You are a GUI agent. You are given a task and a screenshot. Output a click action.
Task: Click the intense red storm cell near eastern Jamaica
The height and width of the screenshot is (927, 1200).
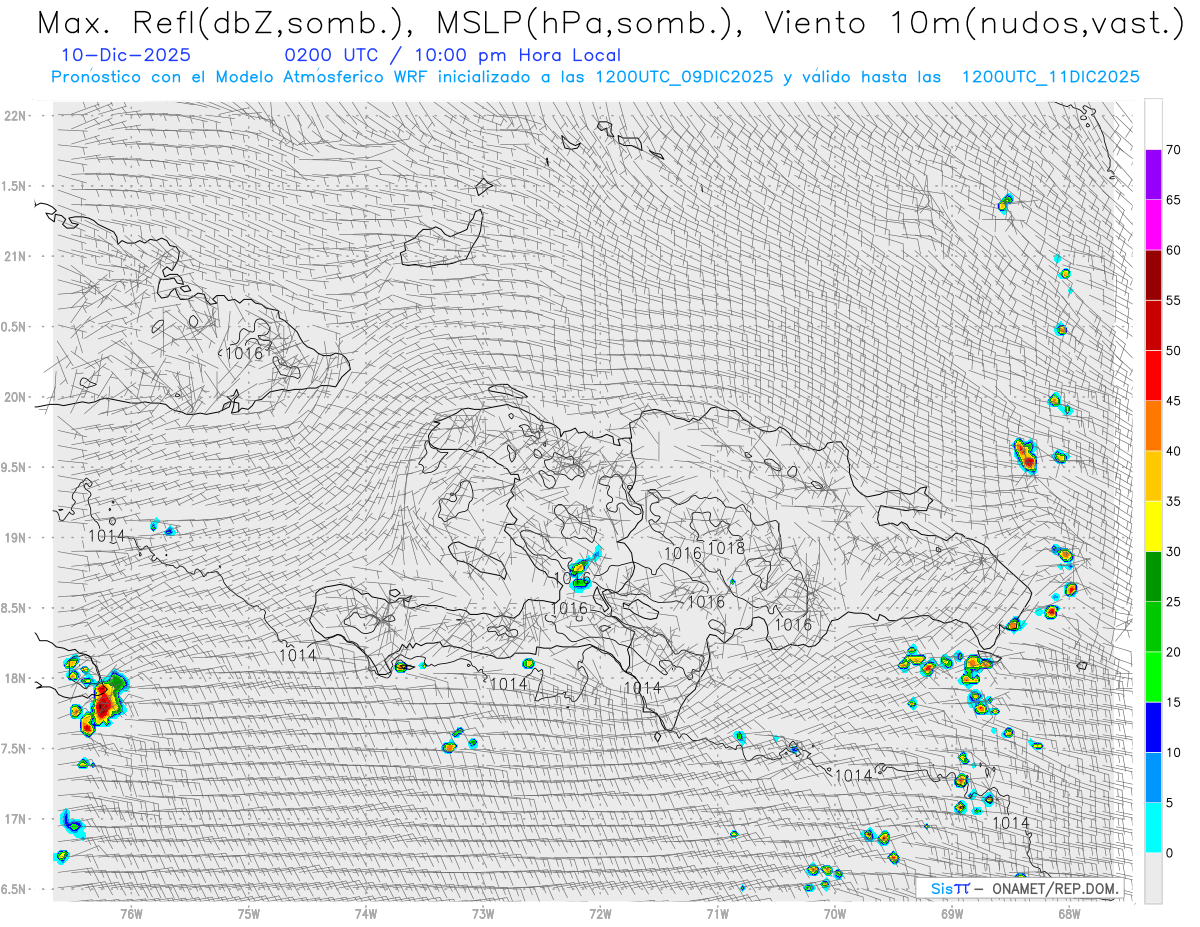[104, 700]
